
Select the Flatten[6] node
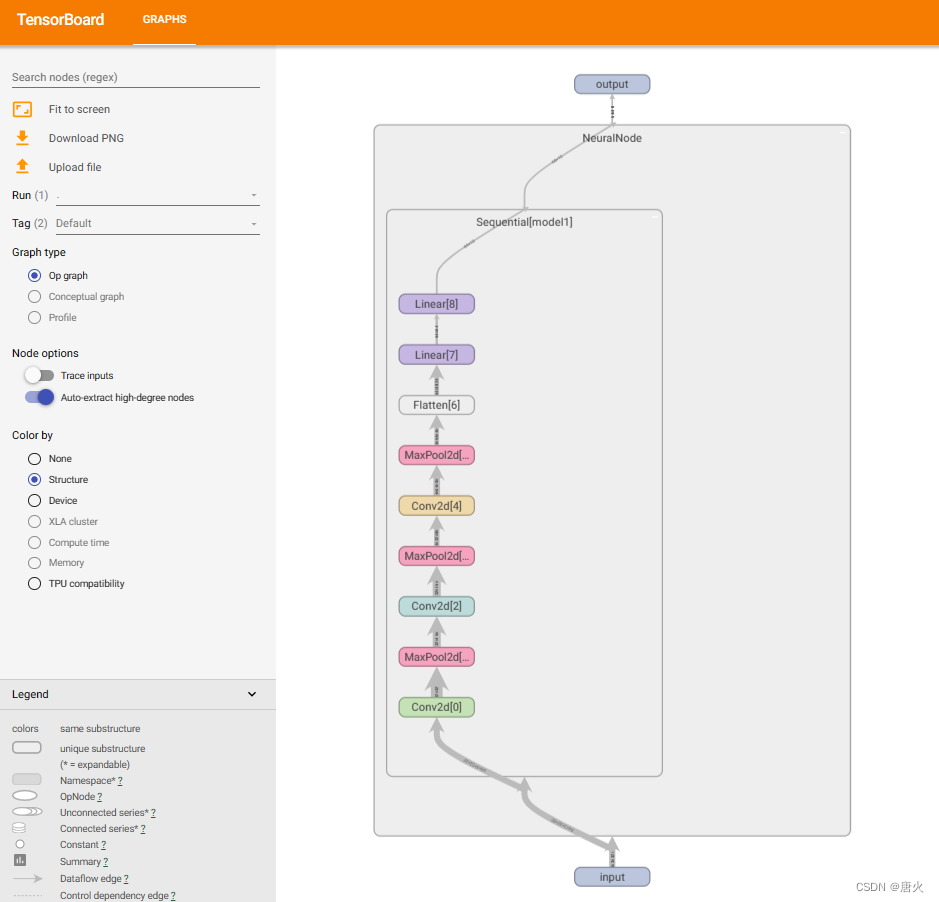click(437, 405)
